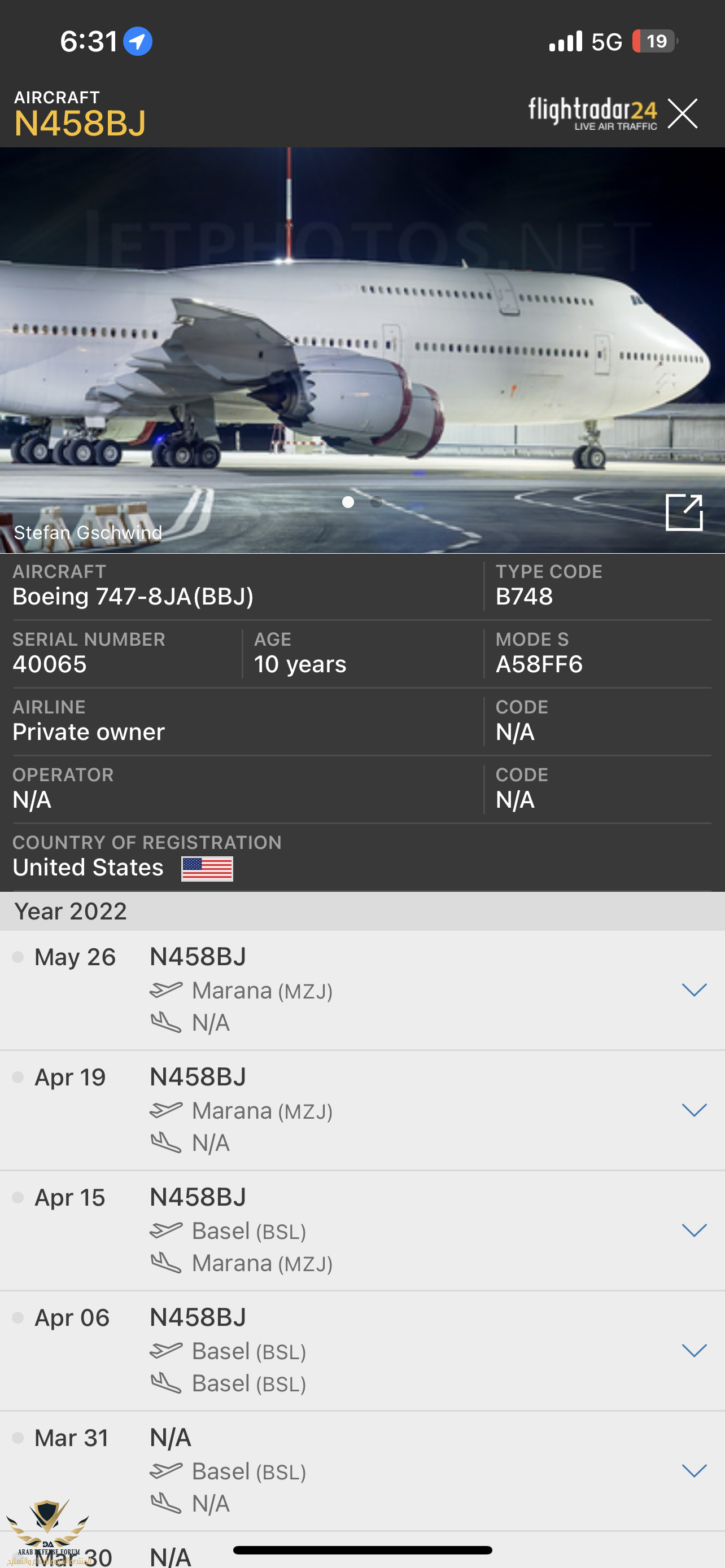Expand the Apr 19 flight details
The height and width of the screenshot is (1568, 725).
click(694, 1110)
